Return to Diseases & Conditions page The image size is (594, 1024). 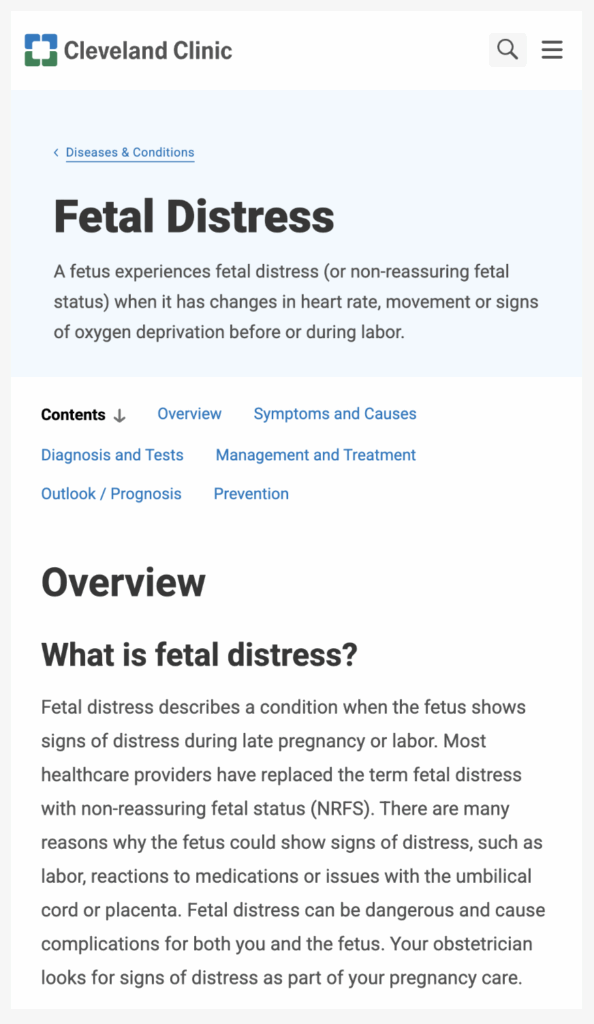(x=129, y=152)
